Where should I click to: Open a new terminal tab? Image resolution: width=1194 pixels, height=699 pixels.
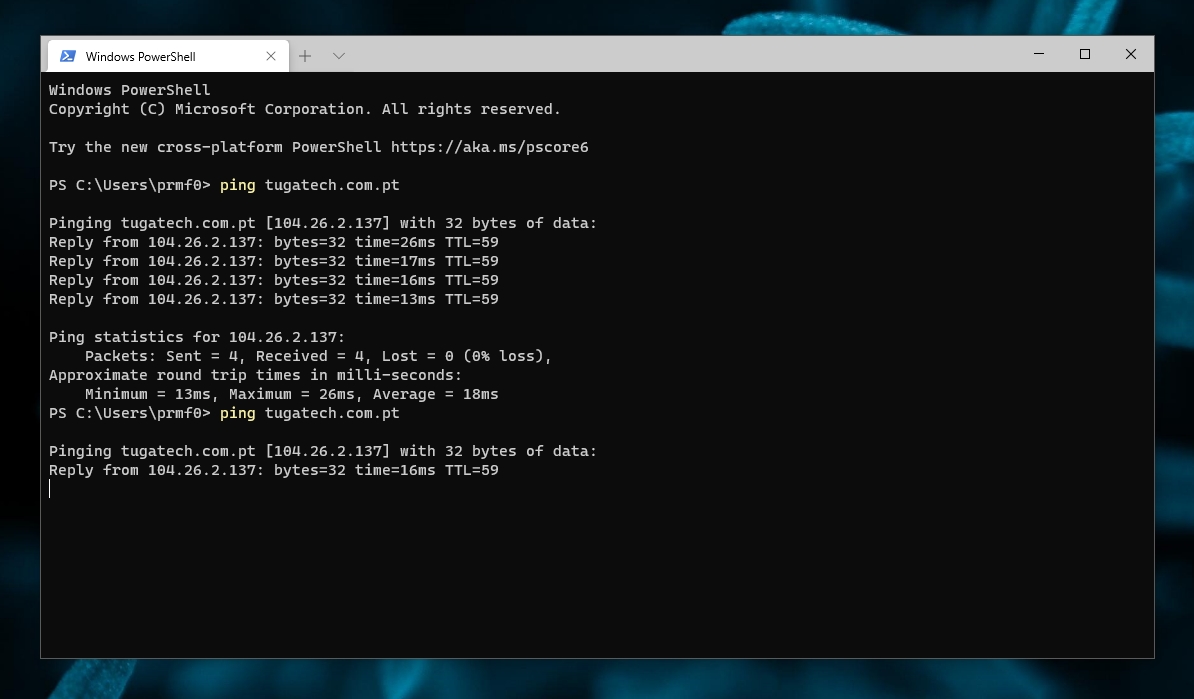(305, 56)
